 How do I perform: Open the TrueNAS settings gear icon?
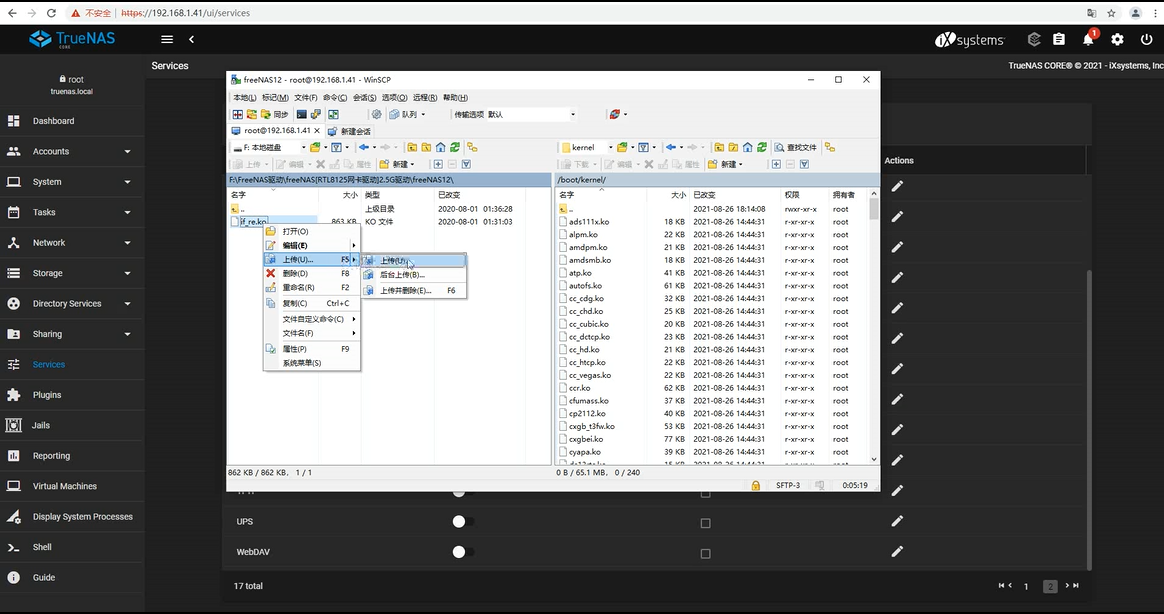pyautogui.click(x=1117, y=40)
